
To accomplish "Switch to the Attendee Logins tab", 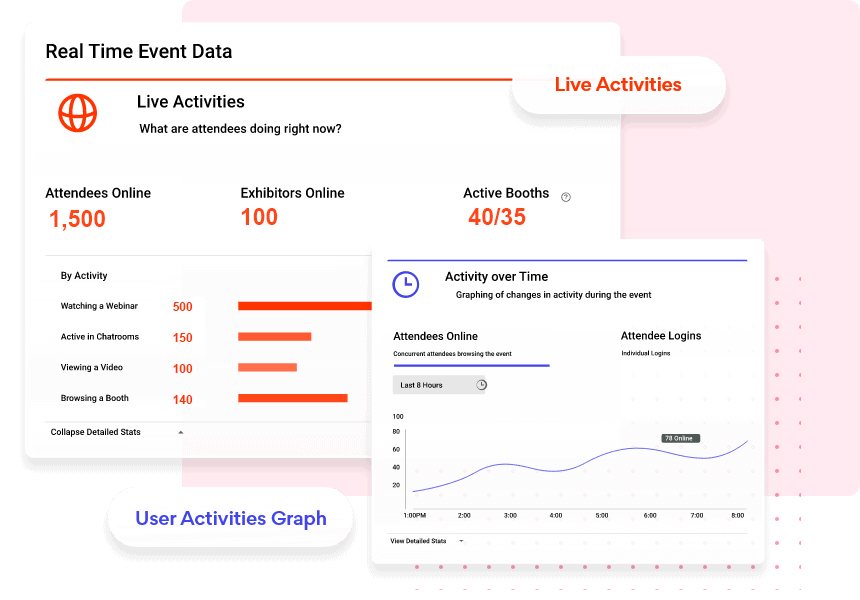I will coord(661,336).
